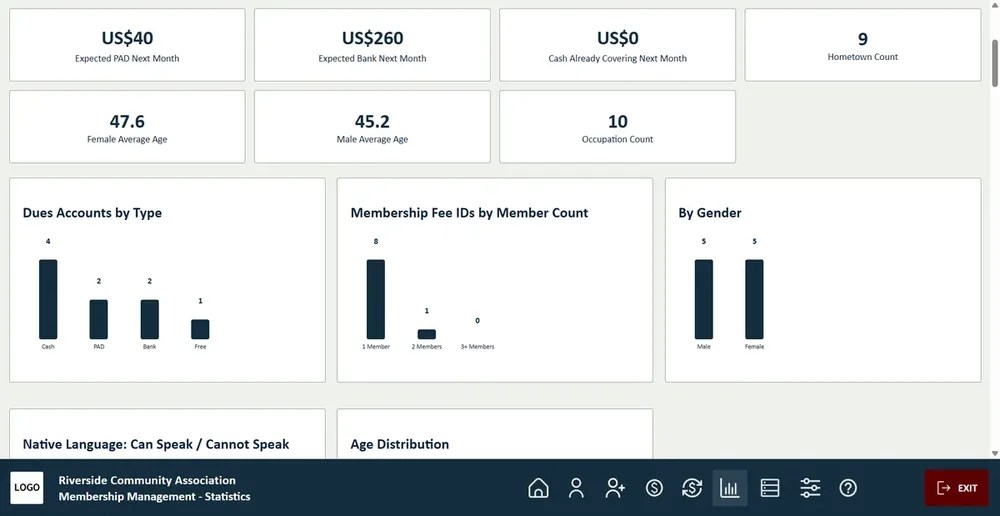Click the PAD bar in Dues Accounts chart
The width and height of the screenshot is (1000, 516).
tap(99, 319)
